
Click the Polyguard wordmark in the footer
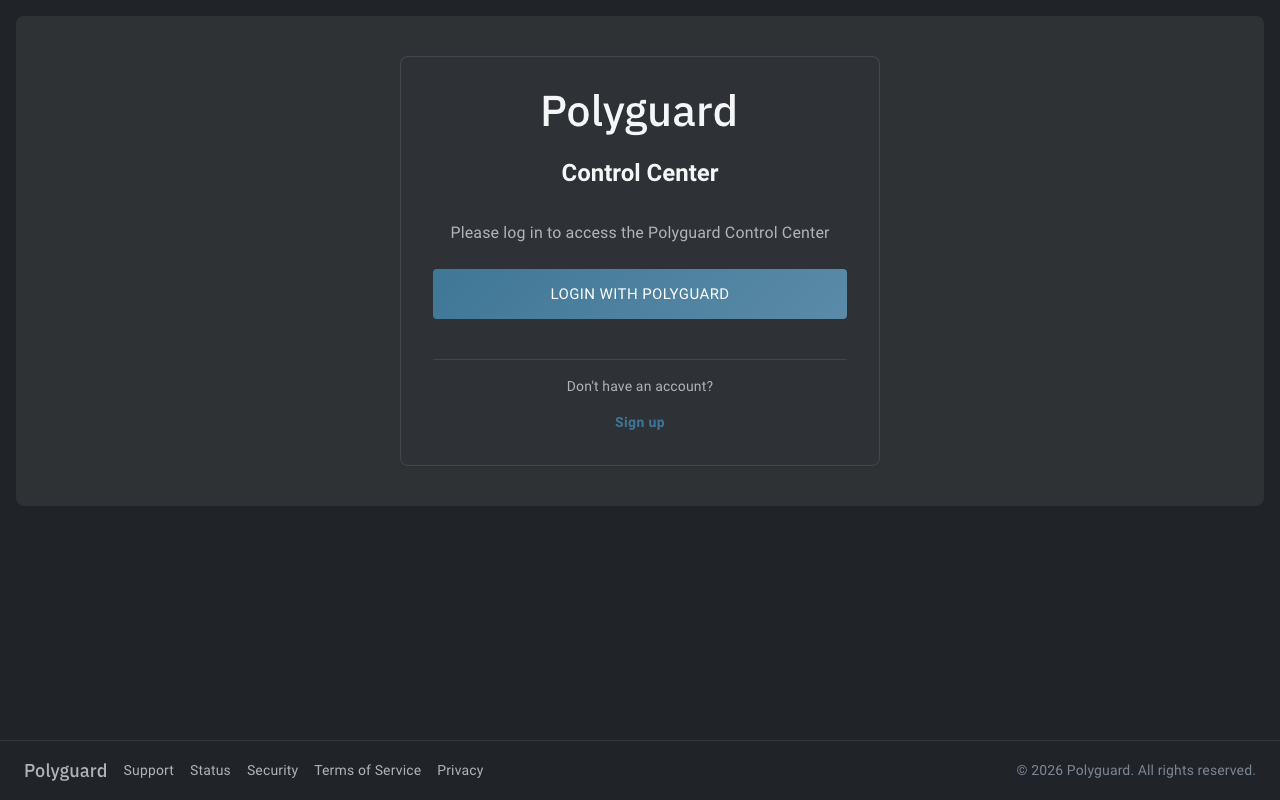(x=65, y=770)
